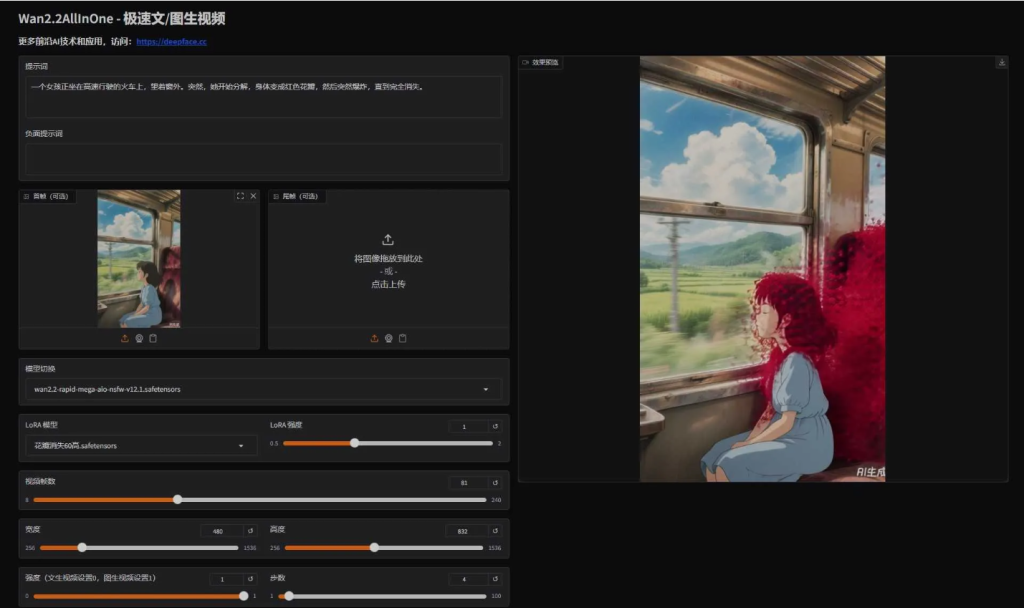Viewport: 1024px width, 608px height.
Task: Reset the LoRA strength value
Action: coord(494,426)
